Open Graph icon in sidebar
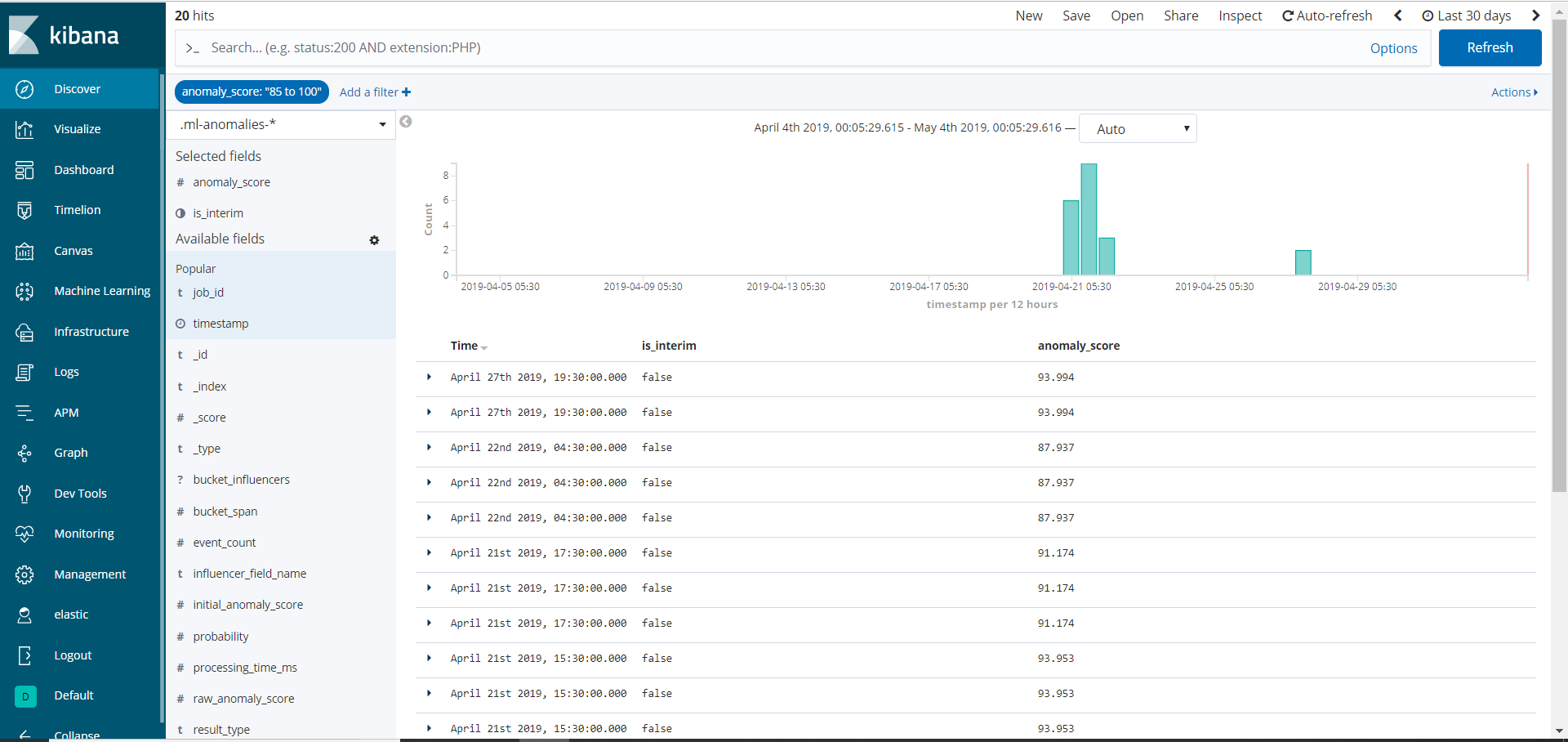 [x=24, y=453]
